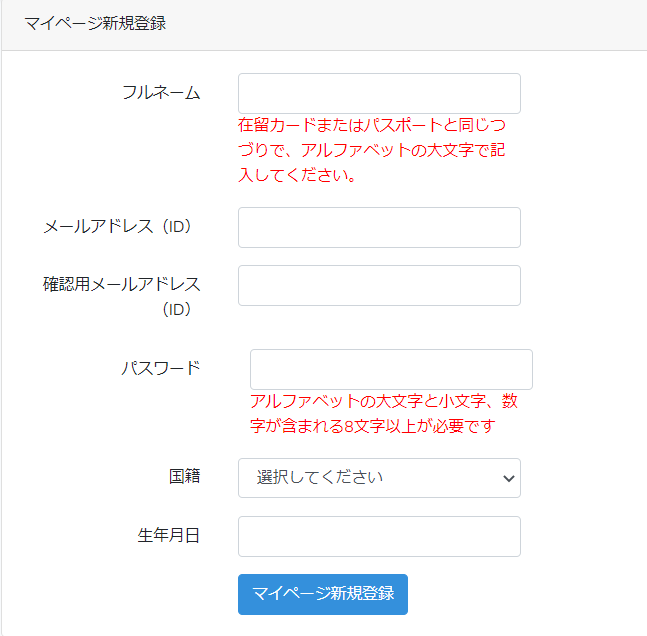Focus the 生年月日 date input field

[x=379, y=536]
